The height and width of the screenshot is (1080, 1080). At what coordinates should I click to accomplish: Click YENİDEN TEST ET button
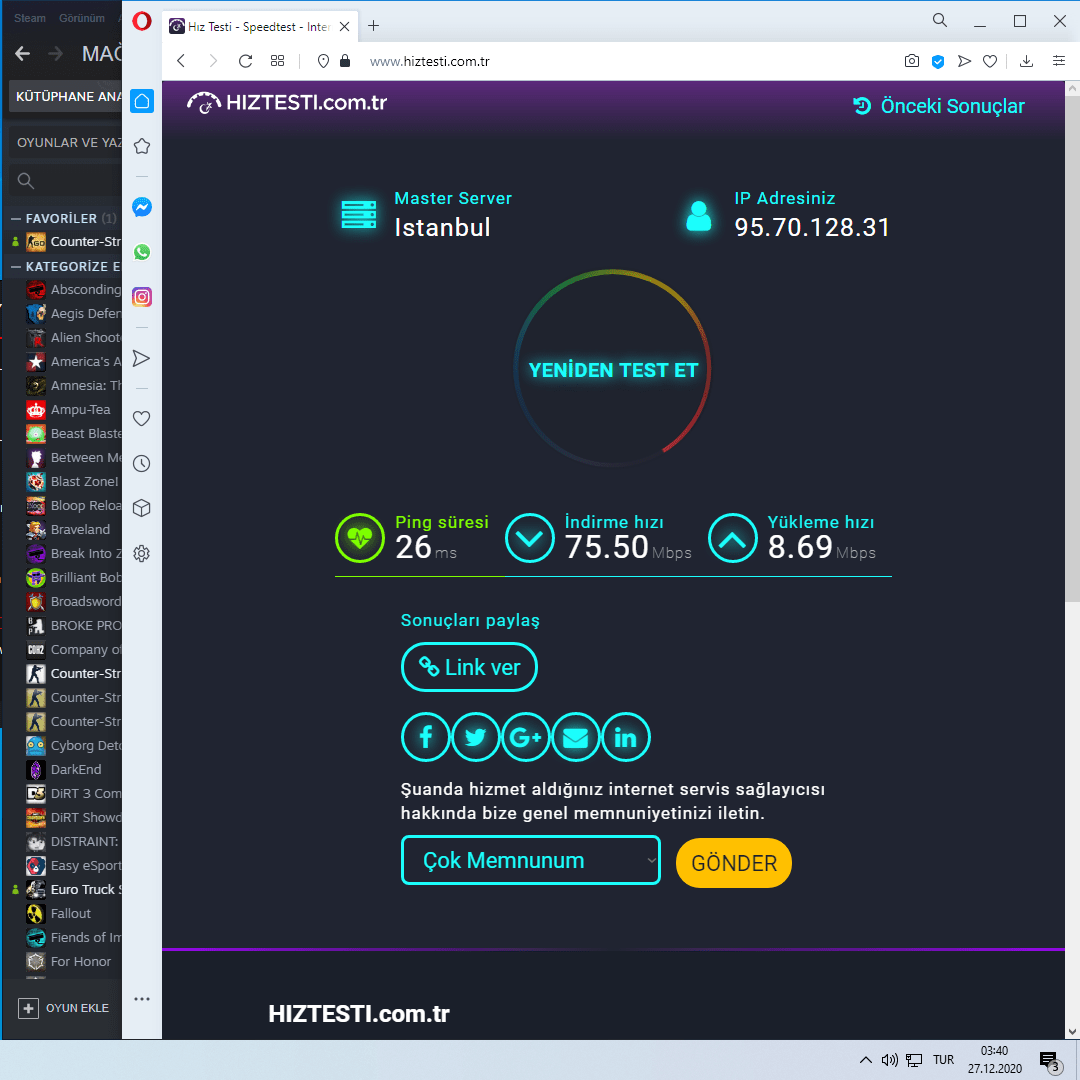point(612,370)
